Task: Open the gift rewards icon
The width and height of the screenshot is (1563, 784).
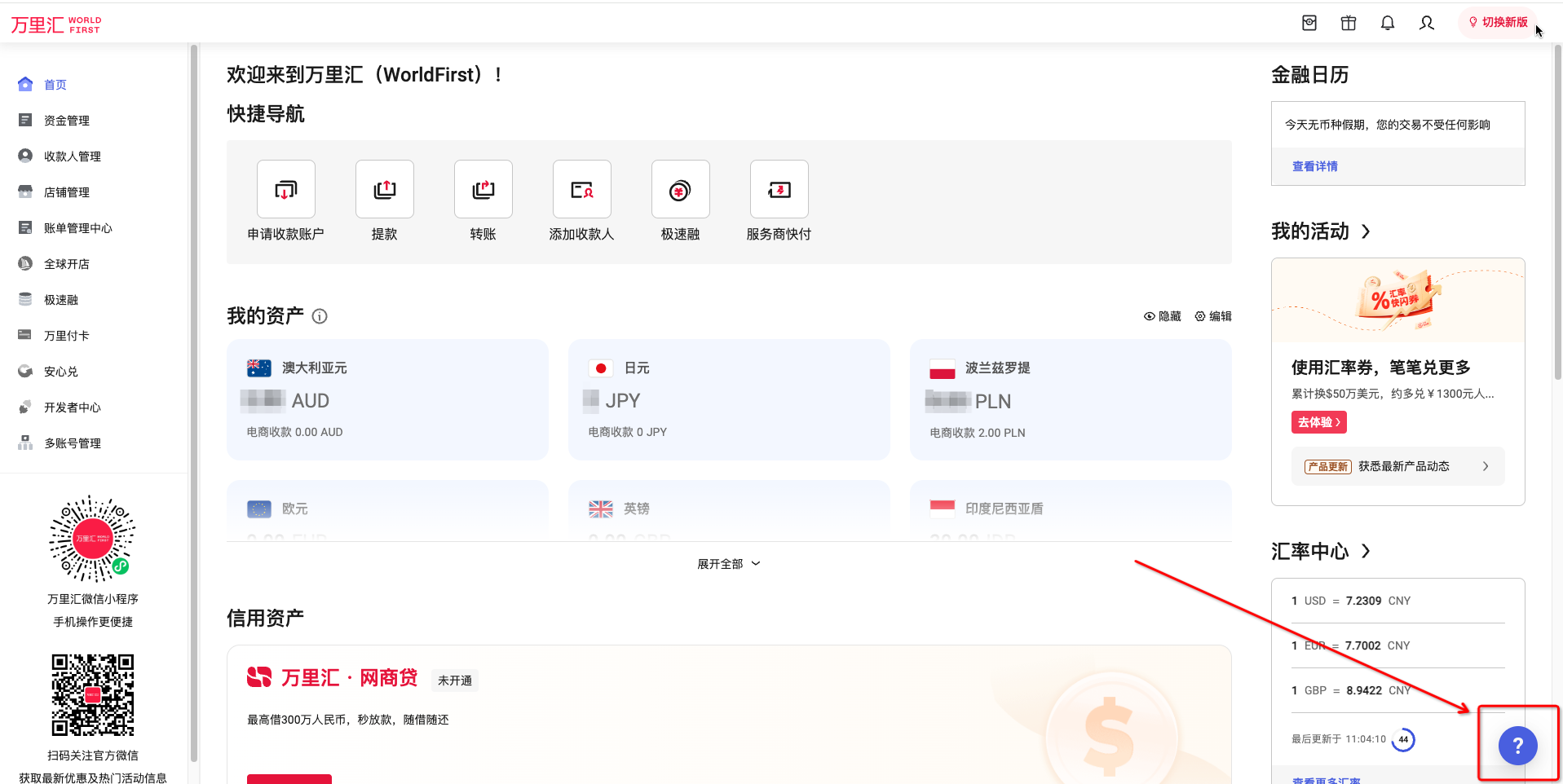Action: (1349, 23)
